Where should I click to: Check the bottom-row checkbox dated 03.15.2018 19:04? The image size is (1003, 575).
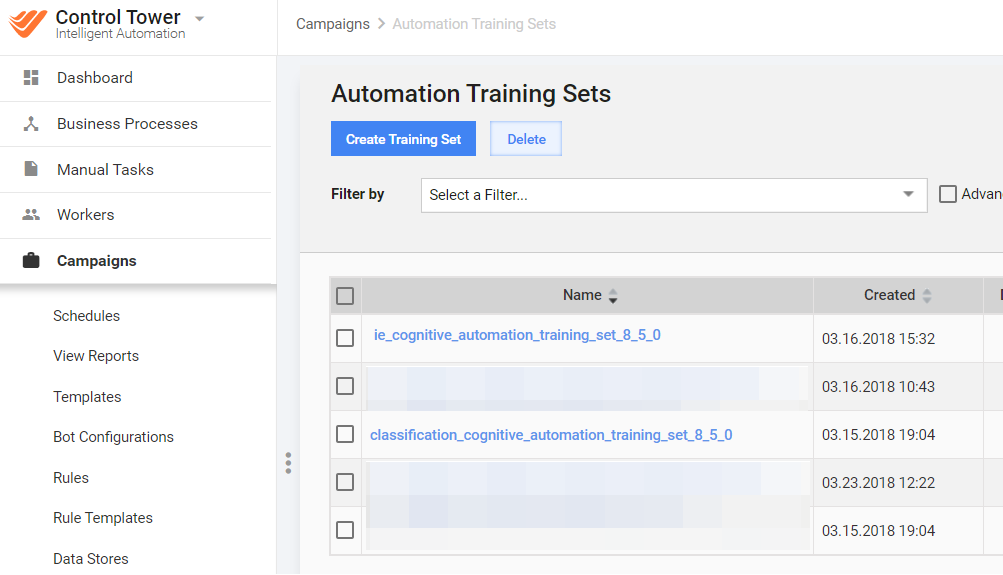345,530
